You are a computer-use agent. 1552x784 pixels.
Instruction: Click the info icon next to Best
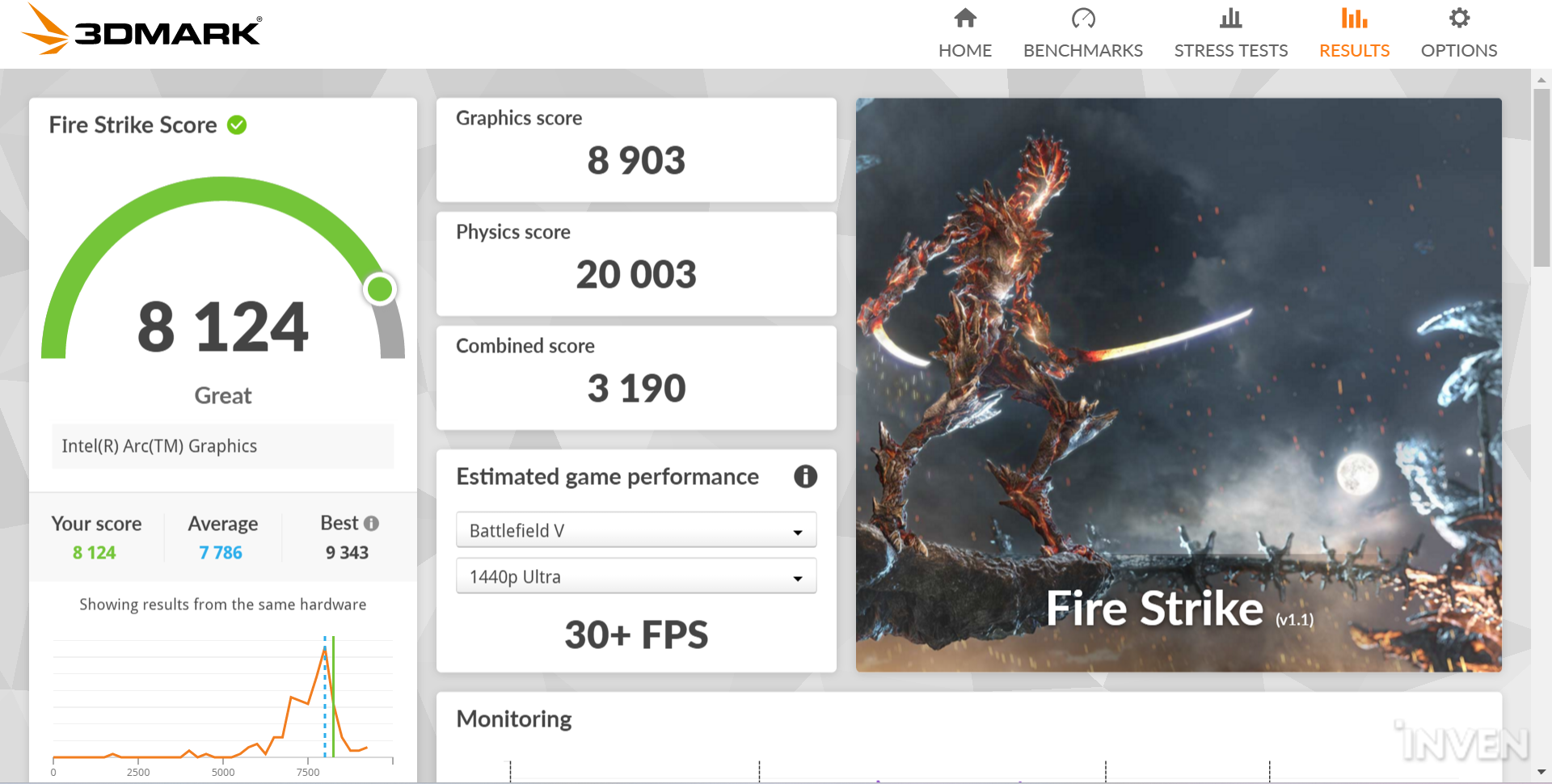point(371,524)
